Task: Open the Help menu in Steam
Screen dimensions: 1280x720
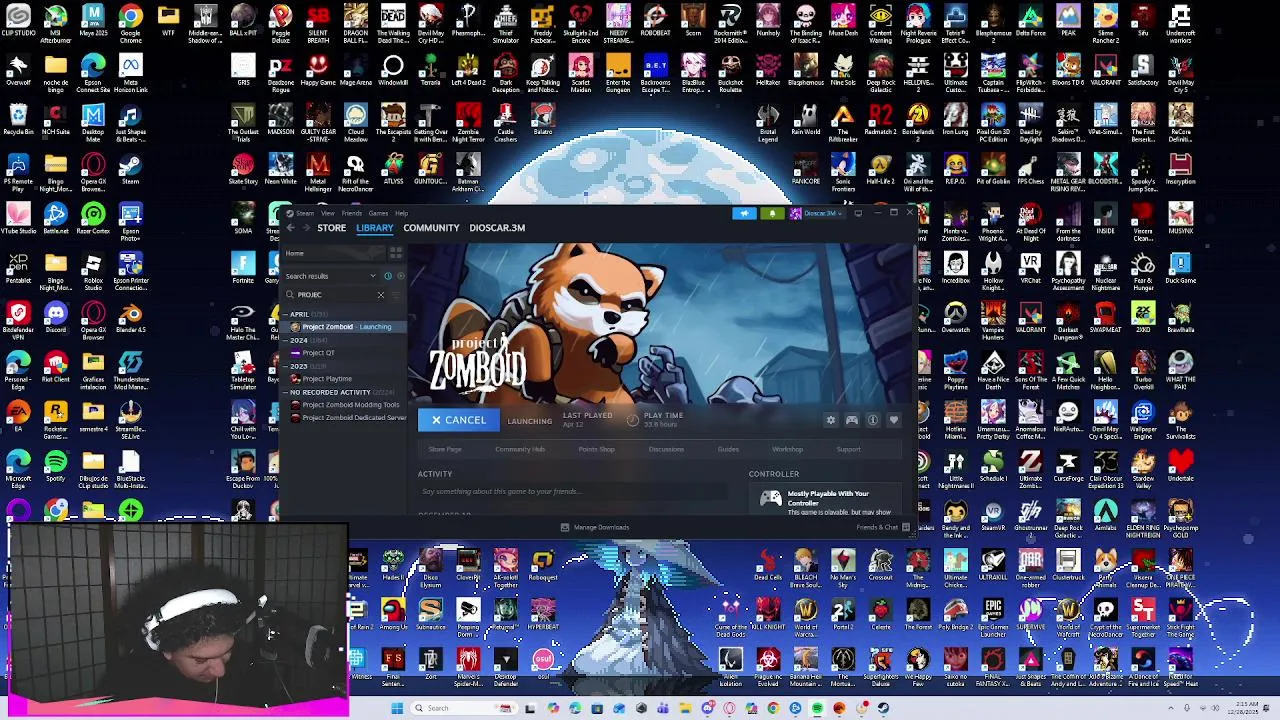Action: click(x=401, y=213)
